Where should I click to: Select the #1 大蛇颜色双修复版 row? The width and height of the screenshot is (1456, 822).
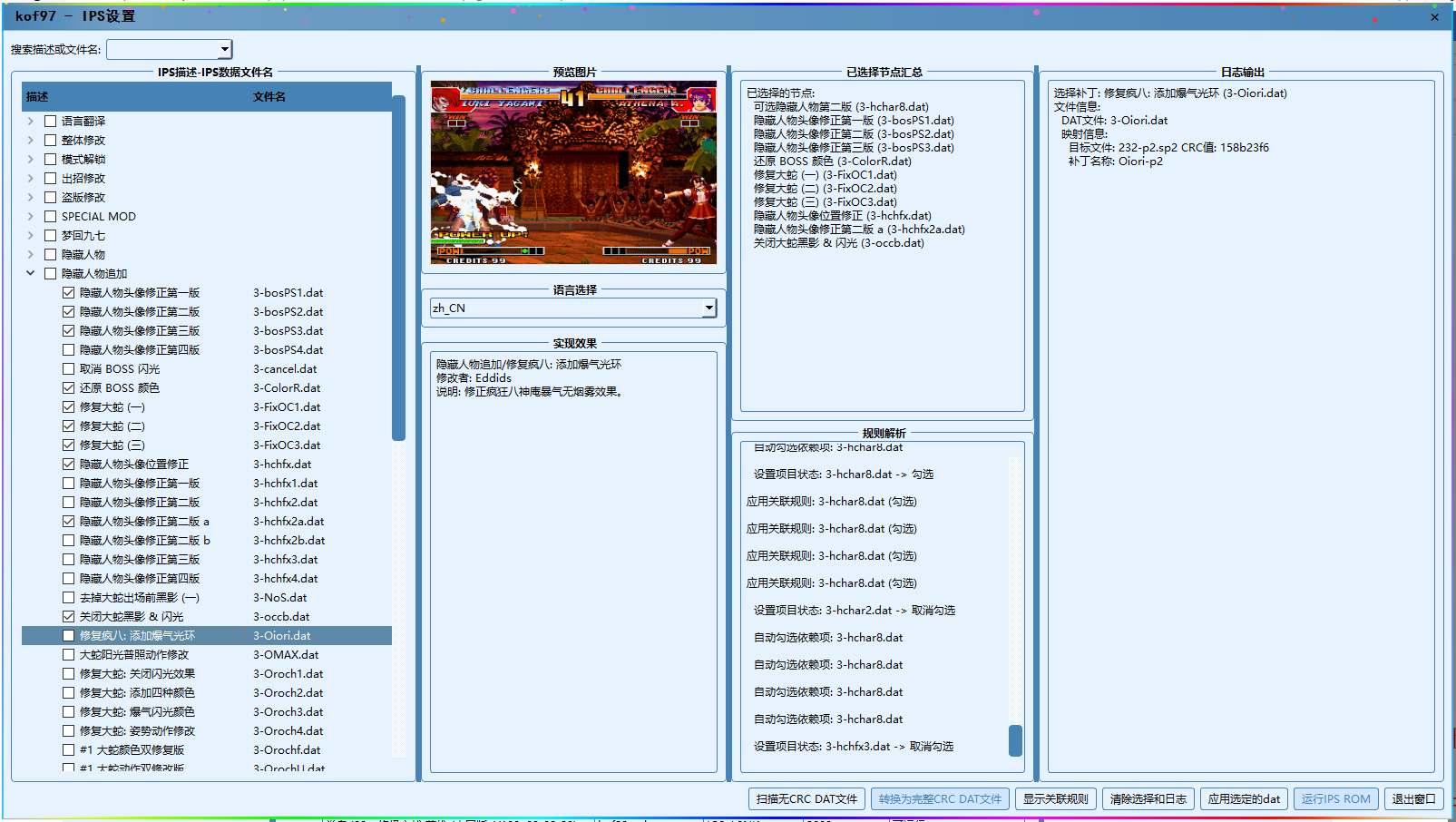207,749
